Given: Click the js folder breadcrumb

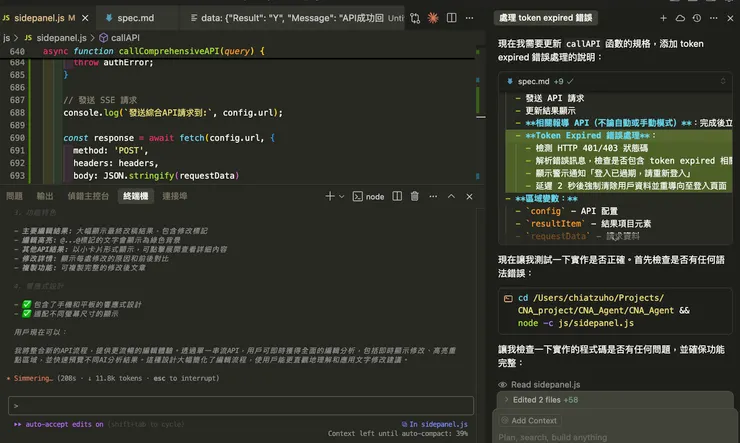Looking at the screenshot, I should pyautogui.click(x=6, y=38).
